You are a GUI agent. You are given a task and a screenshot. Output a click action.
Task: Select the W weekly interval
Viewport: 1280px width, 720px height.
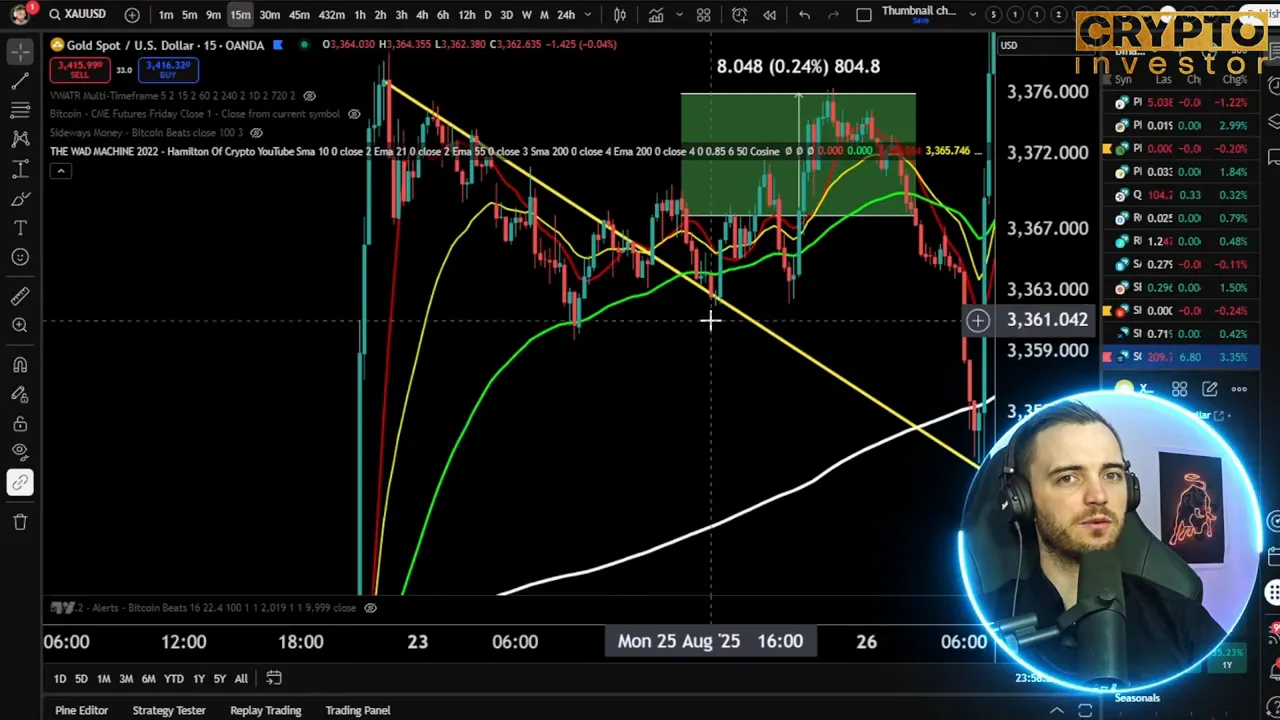coord(526,14)
